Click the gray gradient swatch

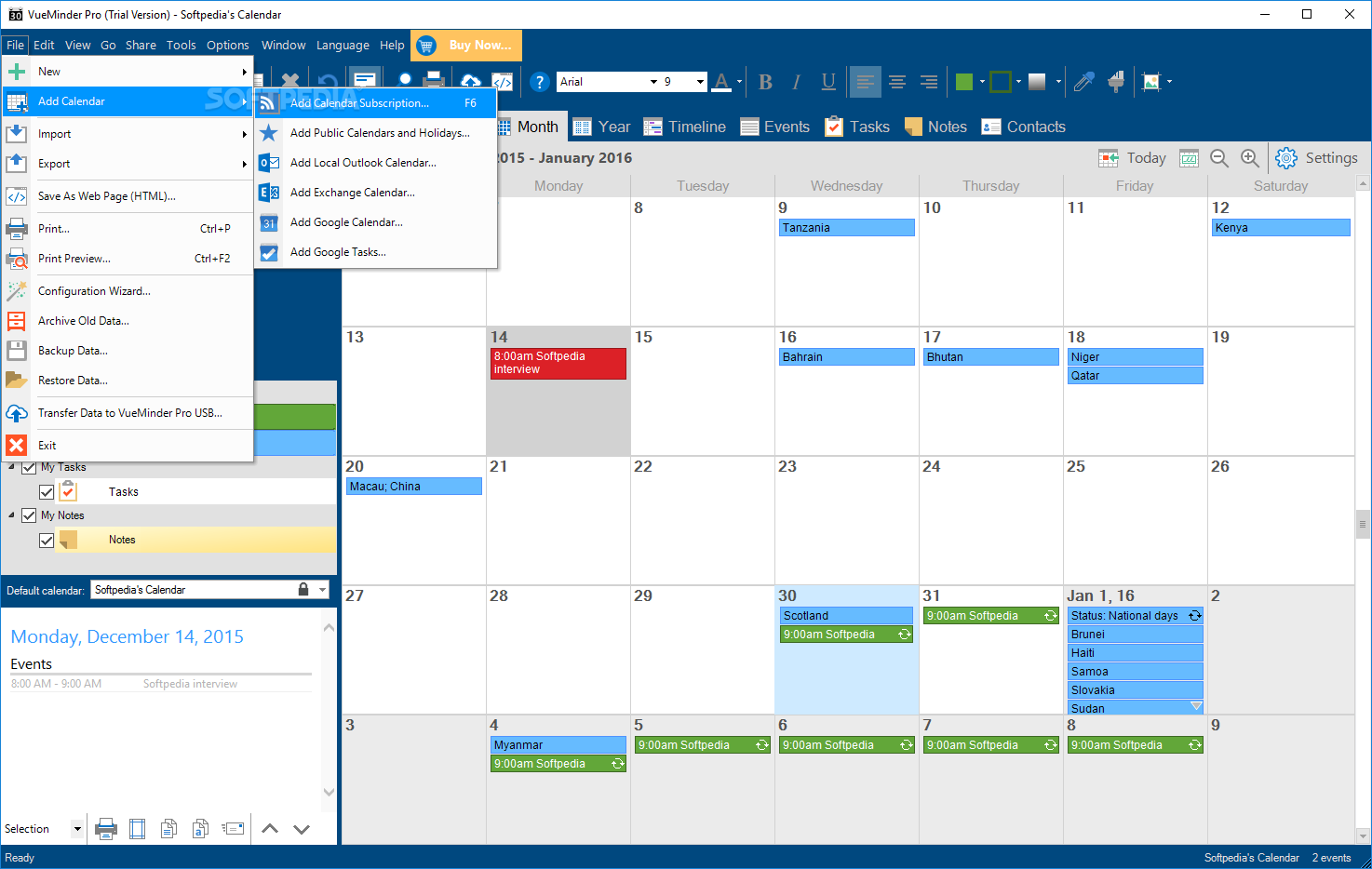pyautogui.click(x=1037, y=82)
